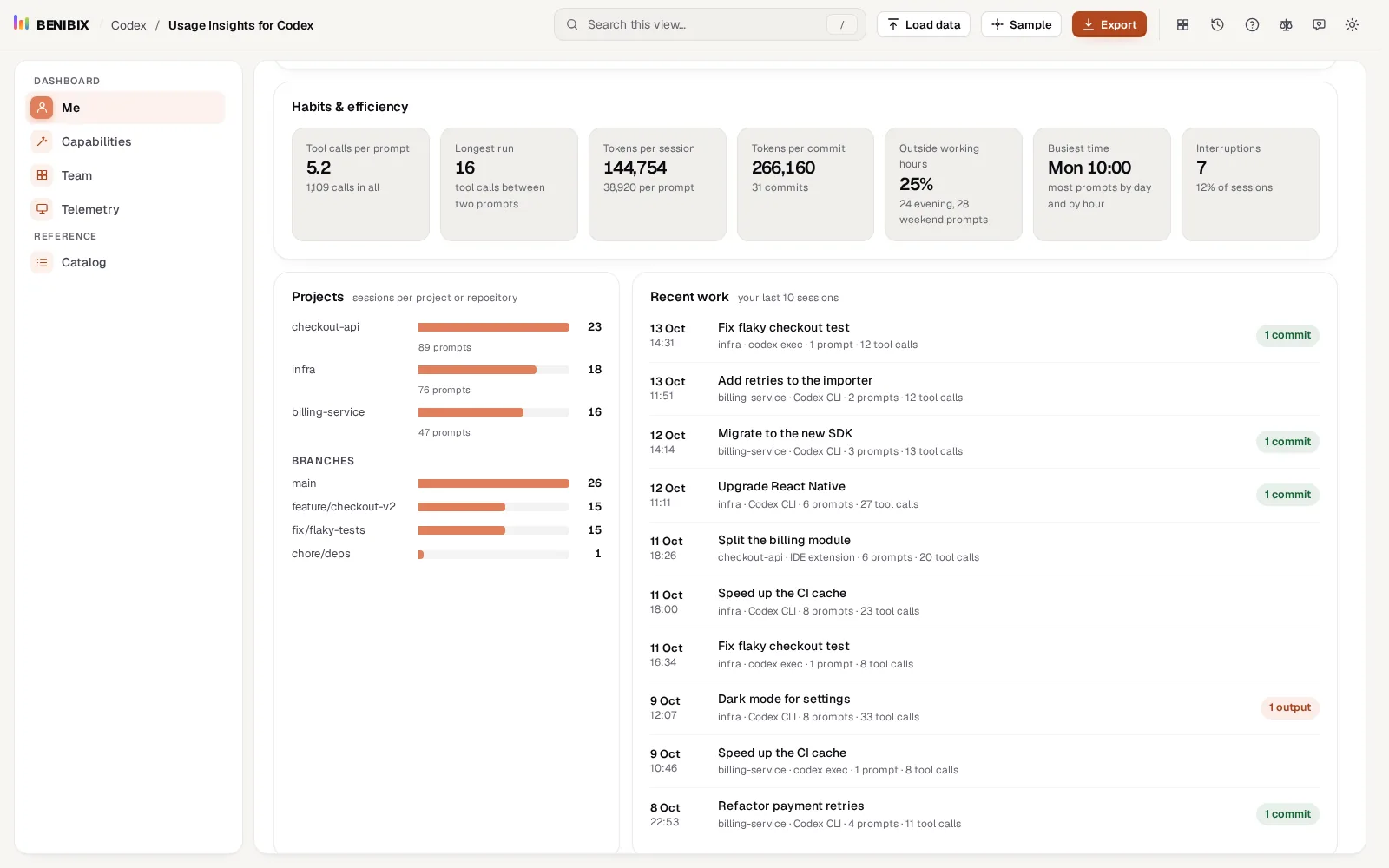
Task: Click the Team grid icon in sidebar
Action: tap(42, 175)
